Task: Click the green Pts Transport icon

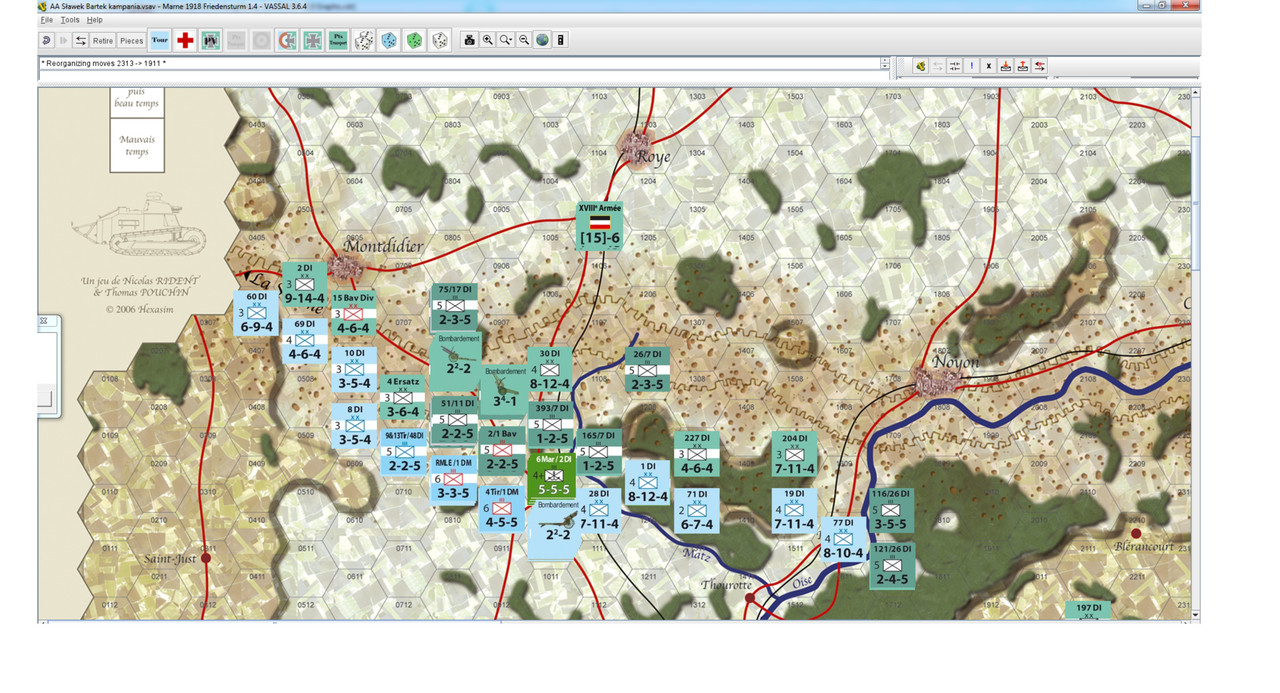Action: [x=338, y=41]
